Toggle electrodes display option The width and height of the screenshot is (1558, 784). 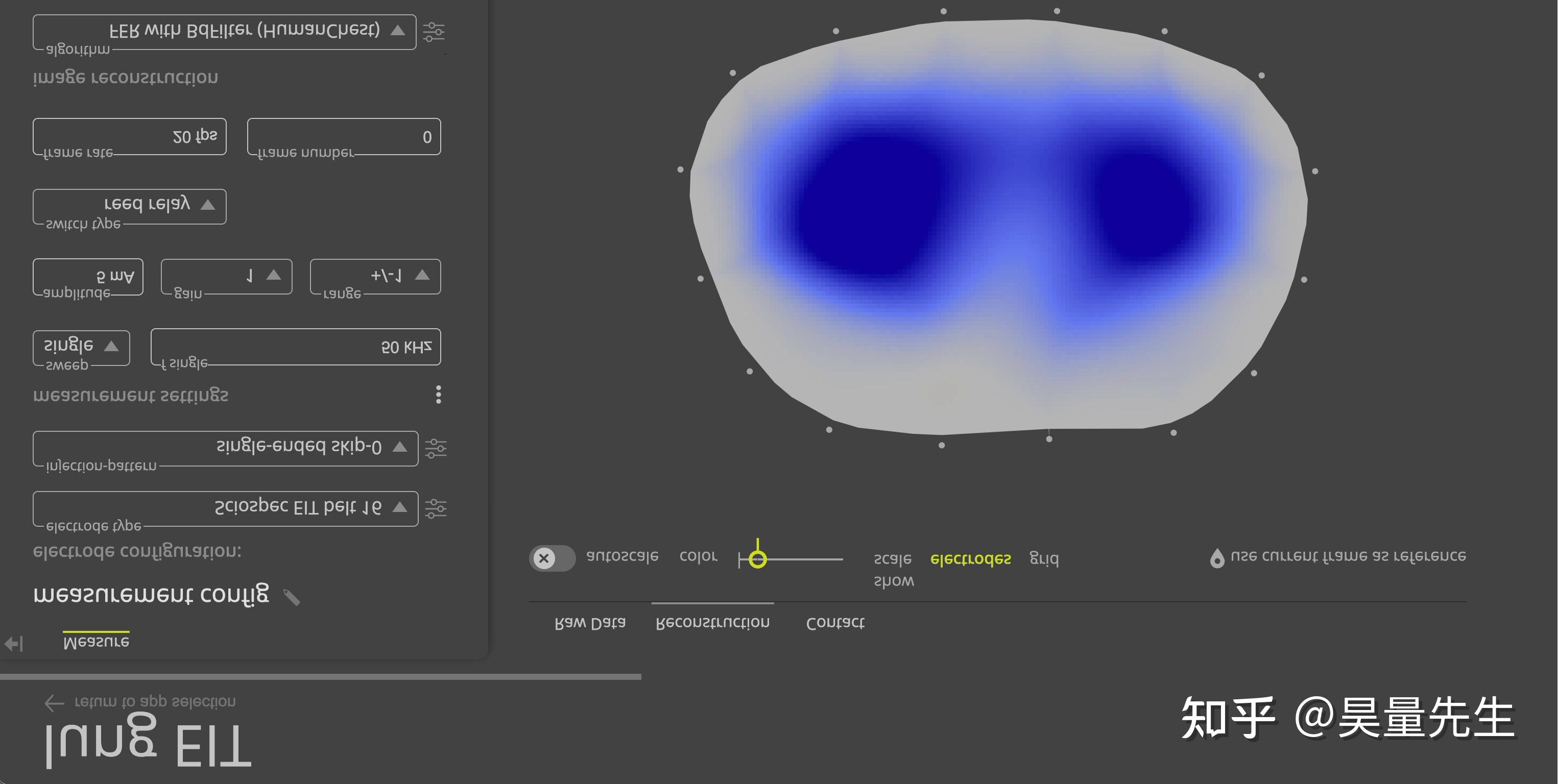pos(970,559)
